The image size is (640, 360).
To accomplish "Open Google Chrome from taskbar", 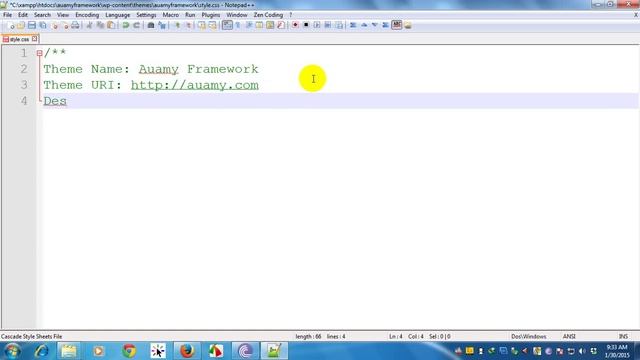I will 129,351.
